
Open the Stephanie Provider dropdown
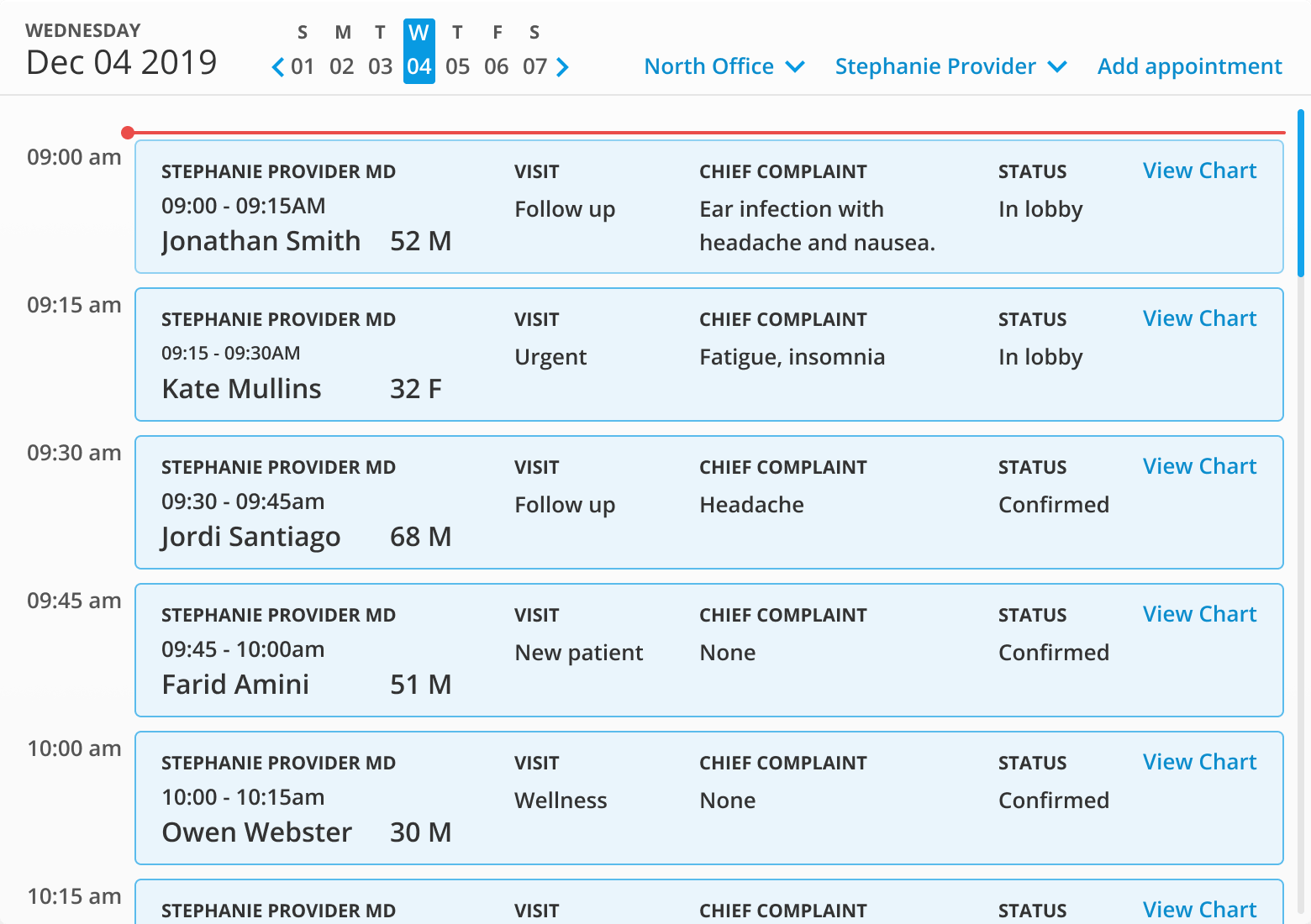(x=950, y=66)
